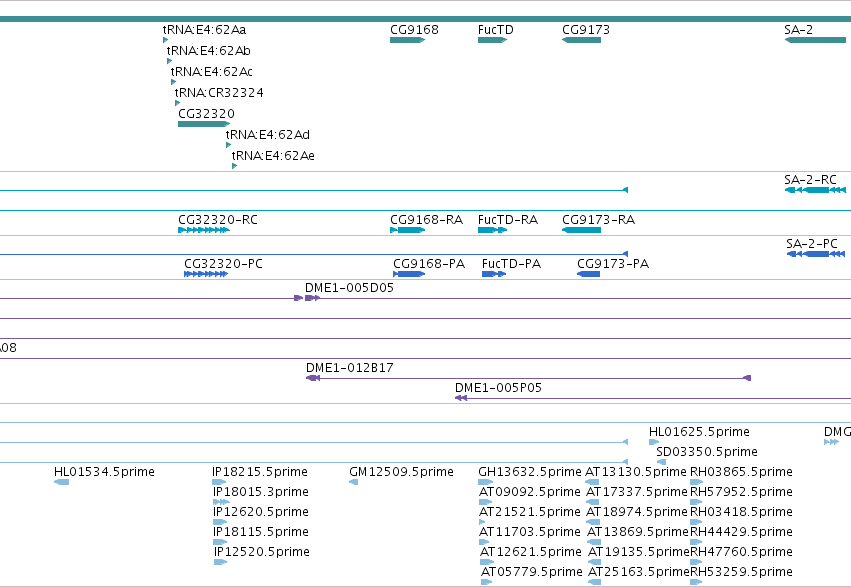
Task: Click the IP18115.5prime EST label
Action: (261, 533)
